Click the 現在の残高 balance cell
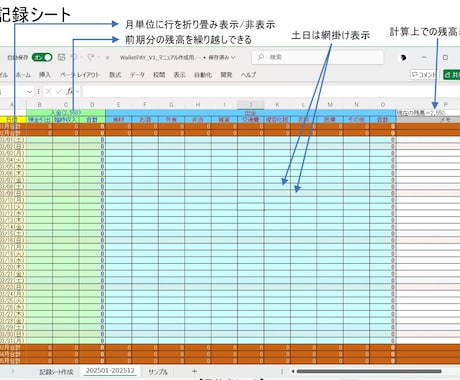Image resolution: width=460 pixels, height=380 pixels. (x=428, y=113)
